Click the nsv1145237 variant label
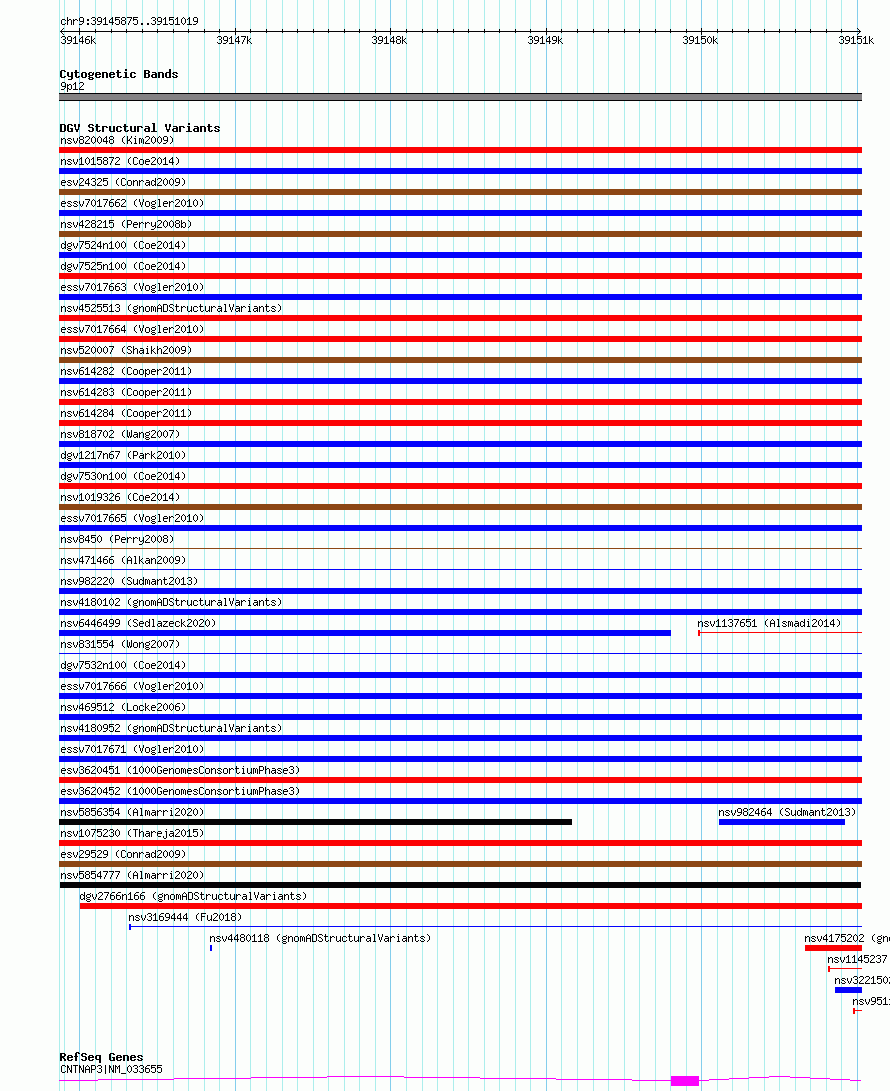Viewport: 890px width, 1091px height. click(857, 959)
